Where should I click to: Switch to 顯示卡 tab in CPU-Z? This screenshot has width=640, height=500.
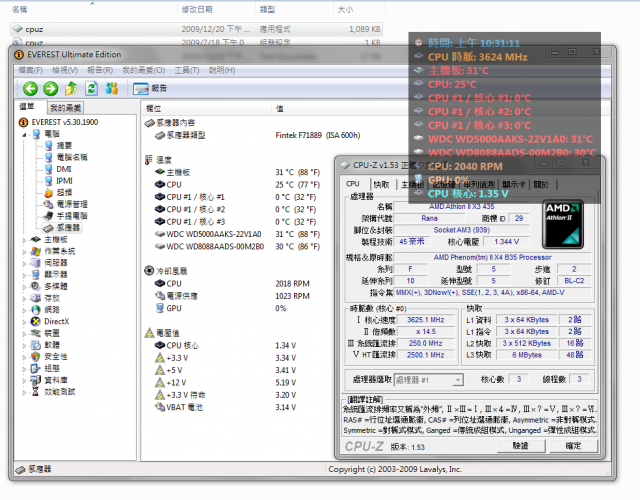click(x=514, y=185)
